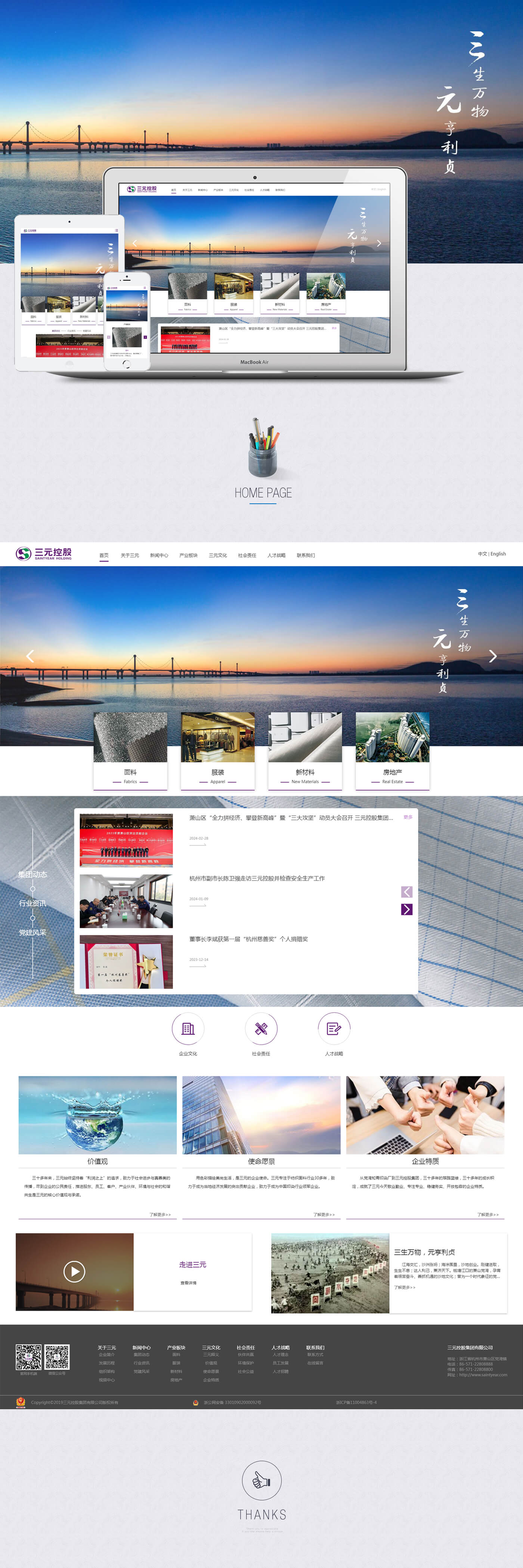Screen dimensions: 523x1568
Task: Open 联系我们 in the top navigation
Action: click(306, 555)
